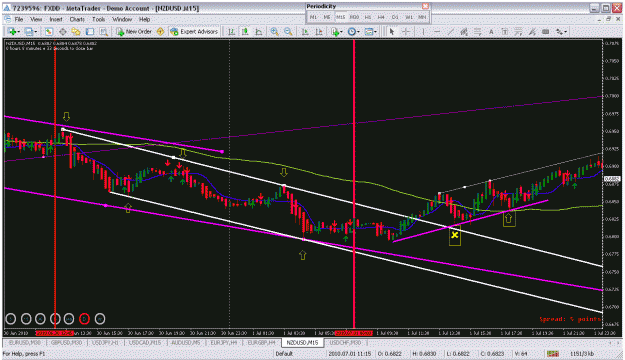The image size is (625, 360).
Task: Click the connection status bars icon
Action: click(x=552, y=354)
